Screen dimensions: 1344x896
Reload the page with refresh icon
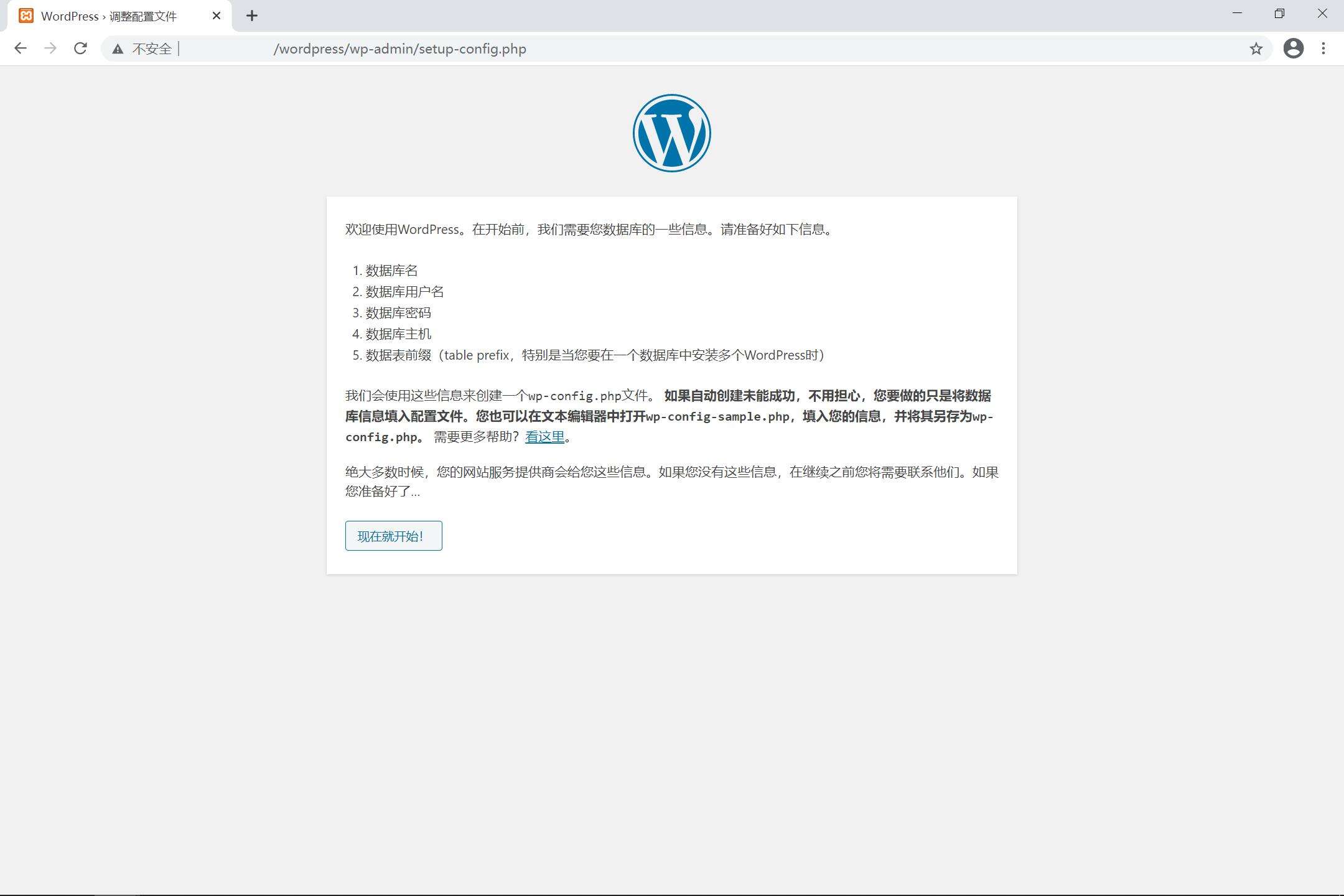click(x=80, y=49)
